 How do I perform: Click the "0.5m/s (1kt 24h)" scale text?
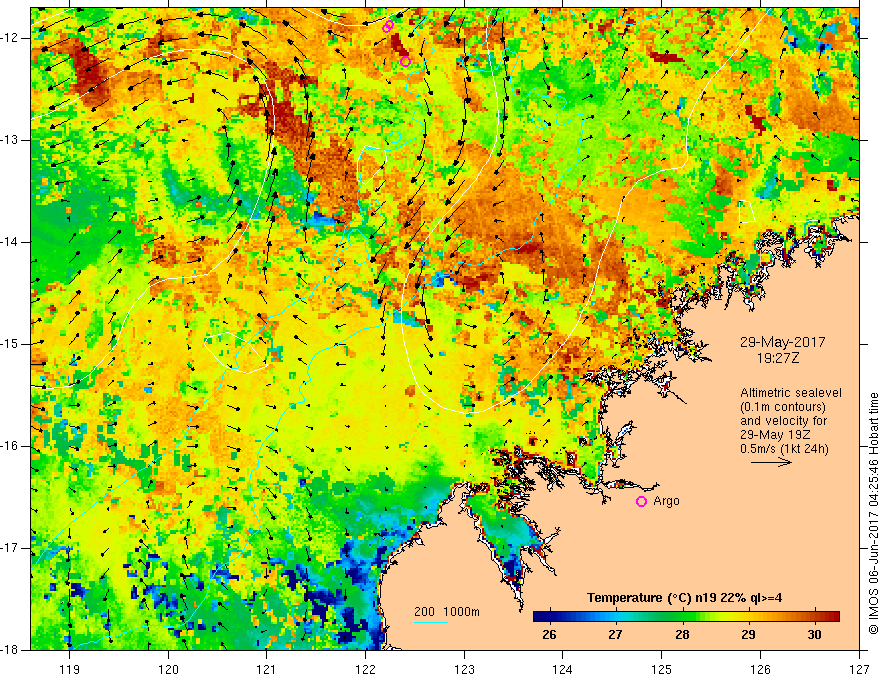(x=784, y=449)
